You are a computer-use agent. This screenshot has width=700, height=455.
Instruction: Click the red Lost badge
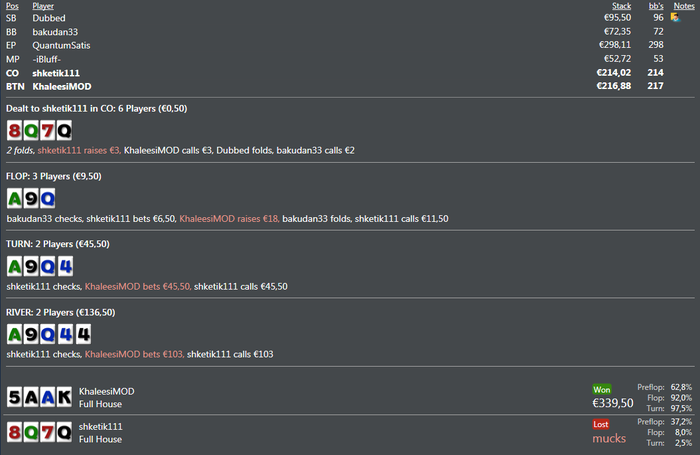click(x=602, y=424)
